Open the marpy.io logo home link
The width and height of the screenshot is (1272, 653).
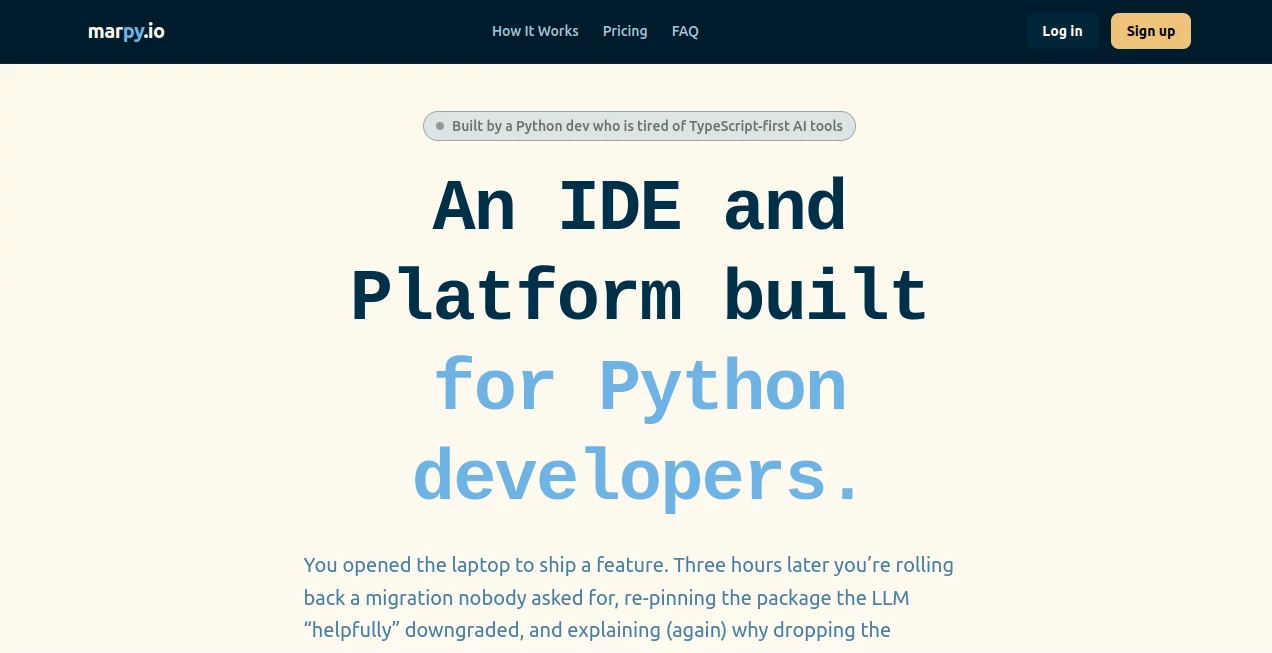tap(126, 31)
